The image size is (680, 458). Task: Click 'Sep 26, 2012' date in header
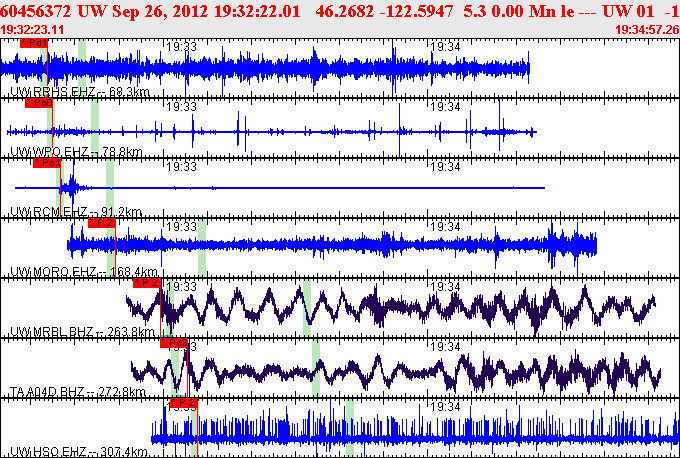click(x=161, y=11)
